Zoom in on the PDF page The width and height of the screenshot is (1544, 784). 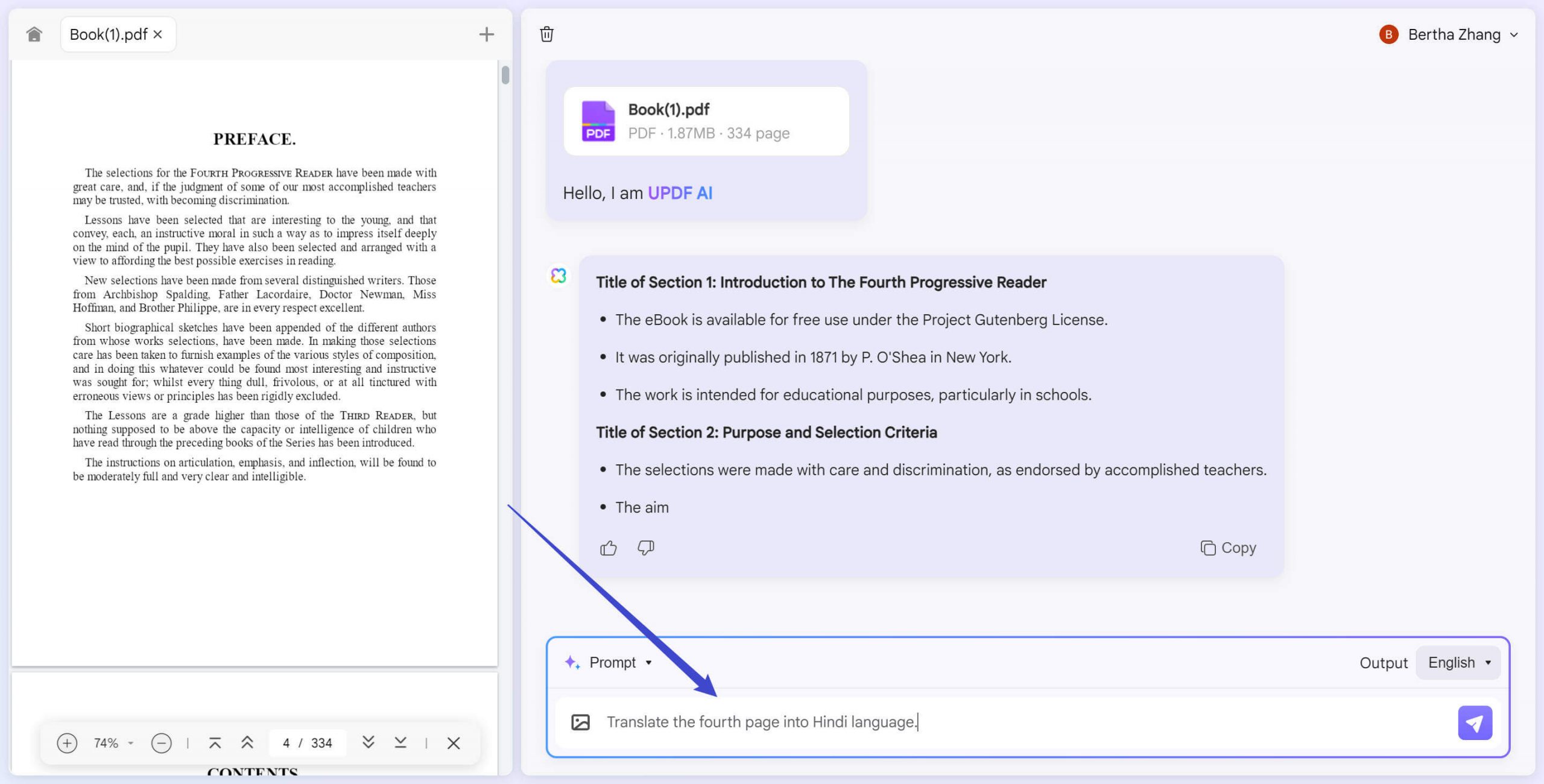coord(67,743)
